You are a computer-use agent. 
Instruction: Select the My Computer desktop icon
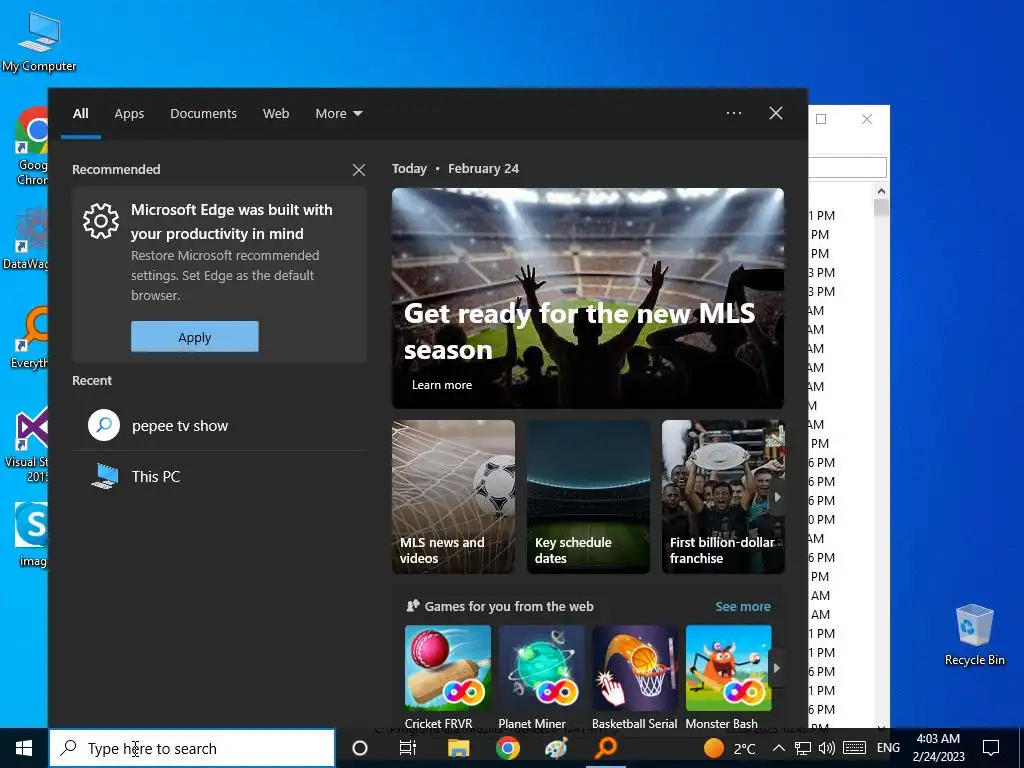[x=39, y=42]
